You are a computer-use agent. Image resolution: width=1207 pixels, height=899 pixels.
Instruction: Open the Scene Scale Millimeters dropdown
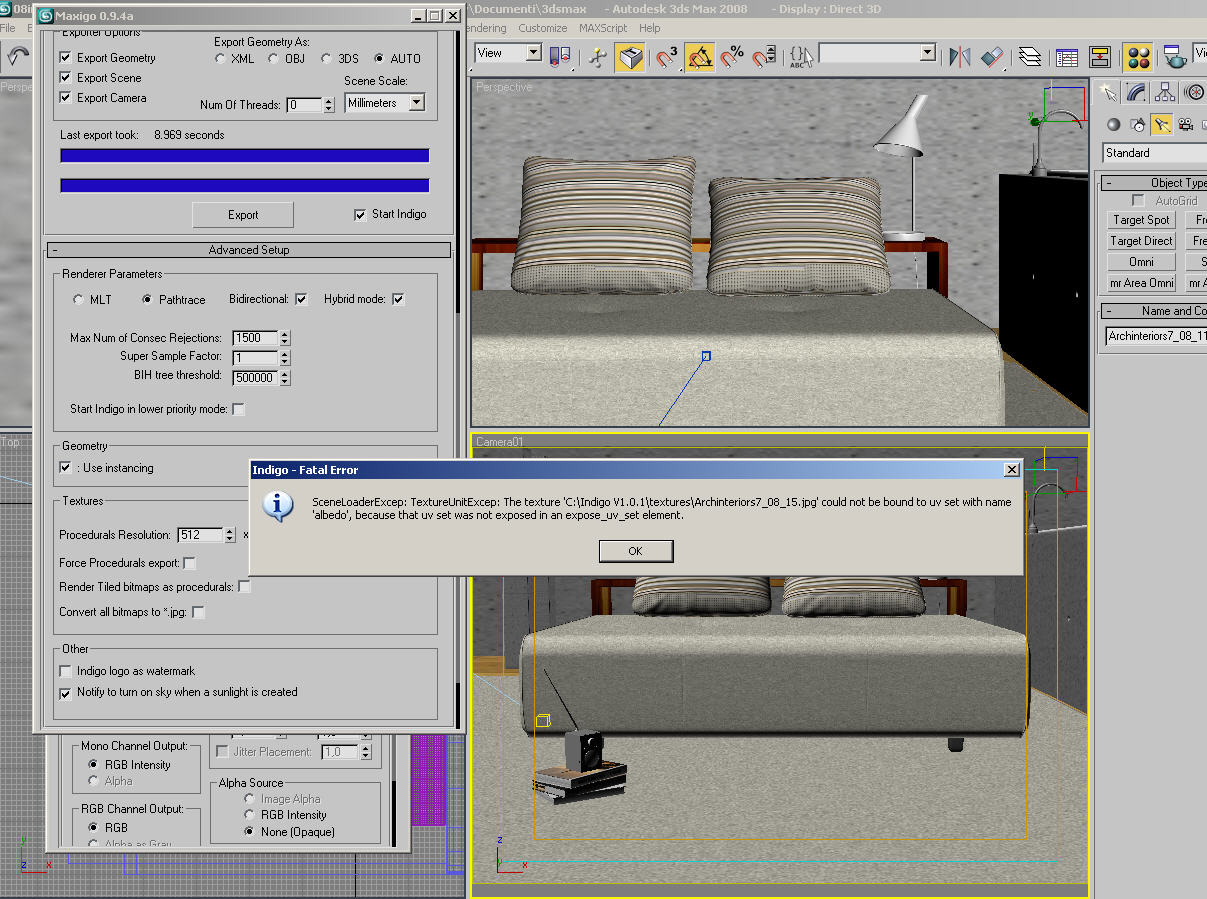385,103
